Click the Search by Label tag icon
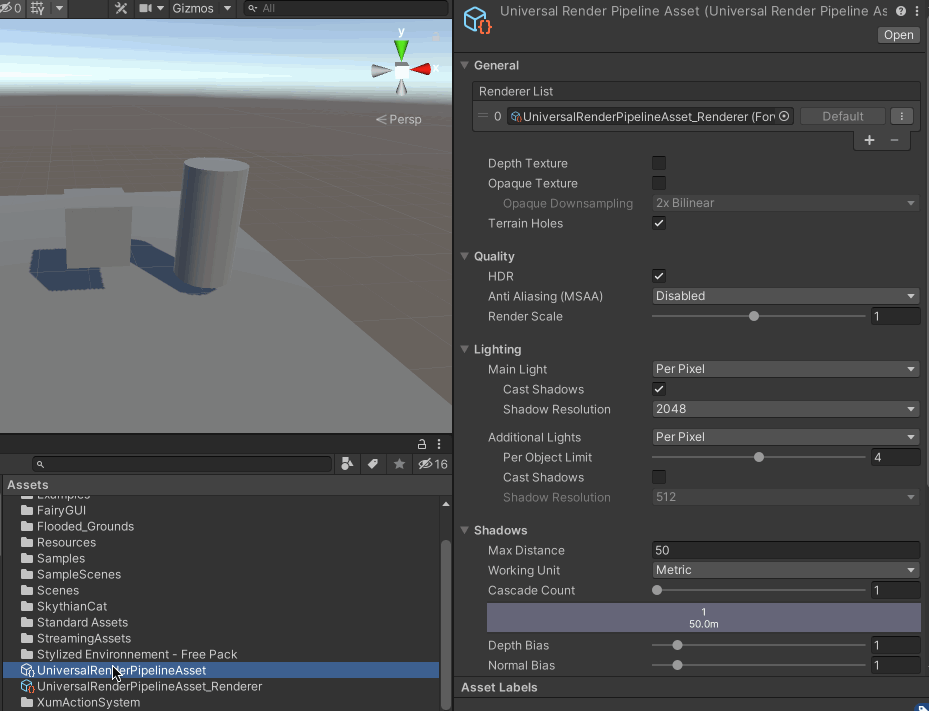This screenshot has width=929, height=711. [373, 464]
